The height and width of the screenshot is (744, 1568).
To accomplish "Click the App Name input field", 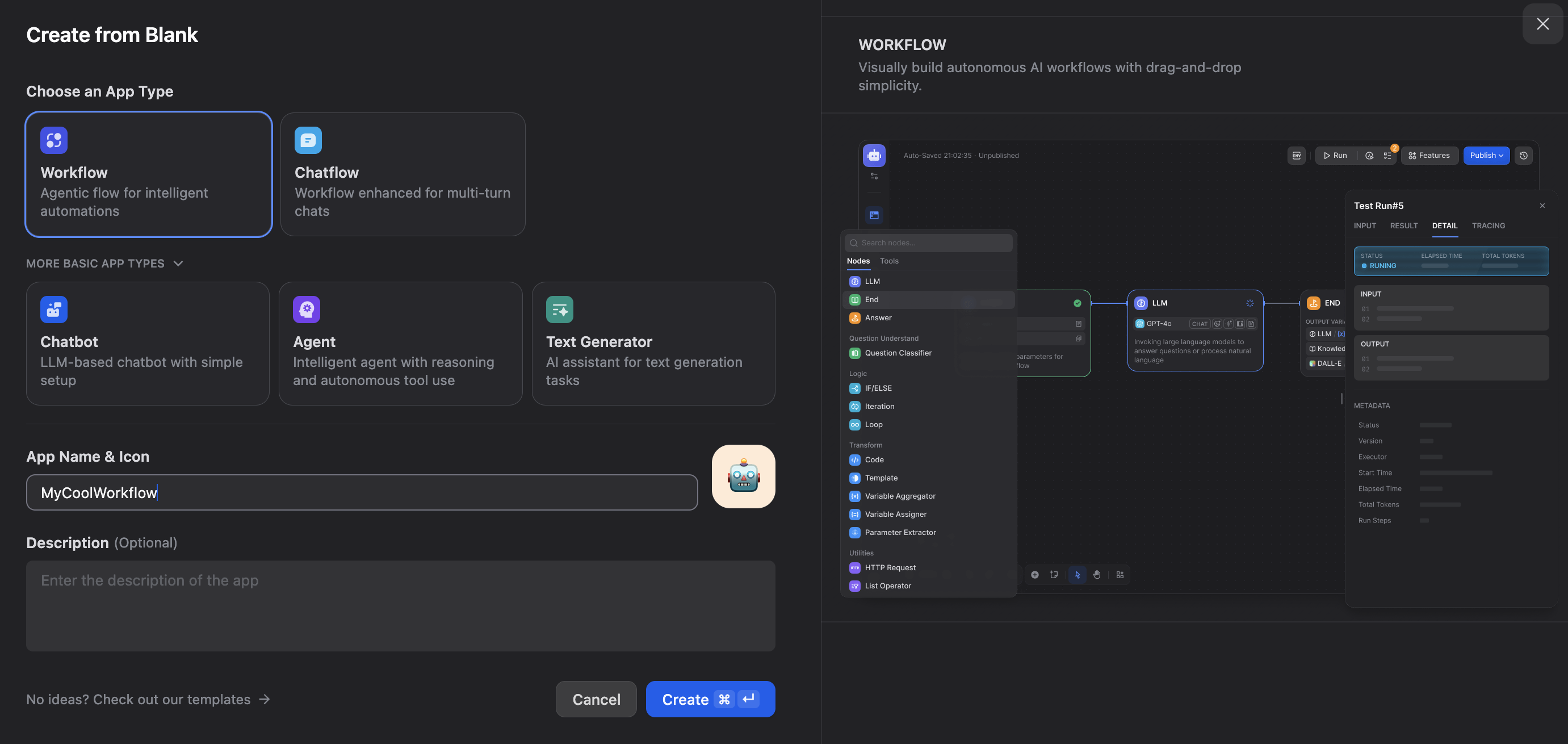I will [362, 492].
